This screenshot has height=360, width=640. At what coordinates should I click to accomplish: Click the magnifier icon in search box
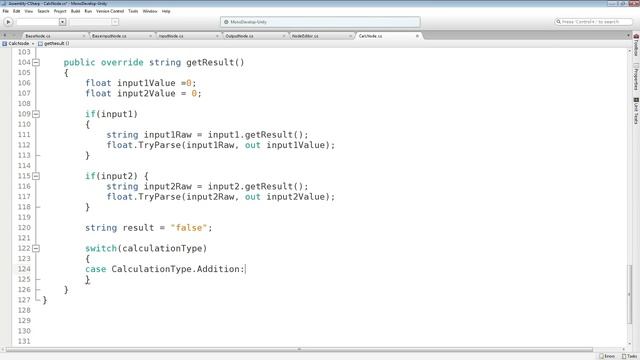(x=558, y=22)
